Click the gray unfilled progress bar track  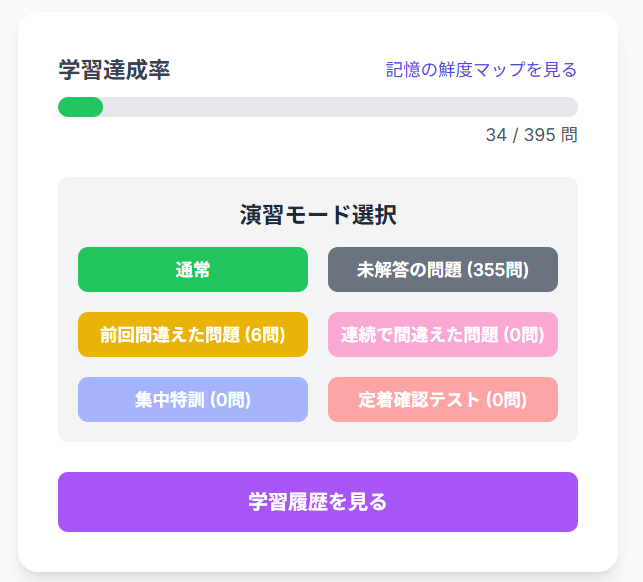coord(340,107)
